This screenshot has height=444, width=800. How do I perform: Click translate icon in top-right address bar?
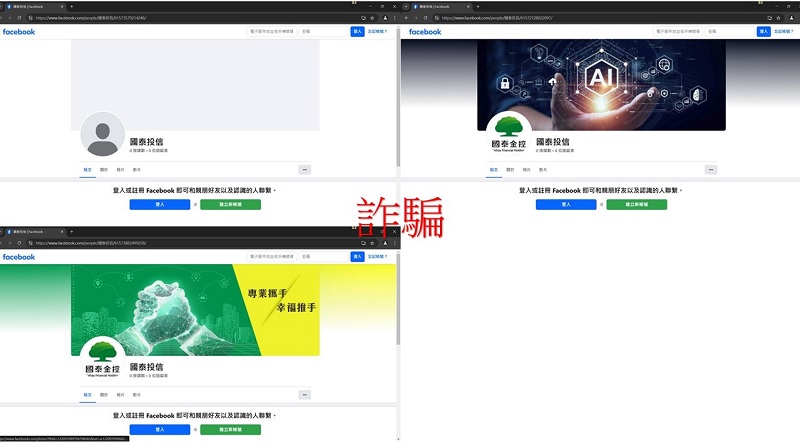769,18
